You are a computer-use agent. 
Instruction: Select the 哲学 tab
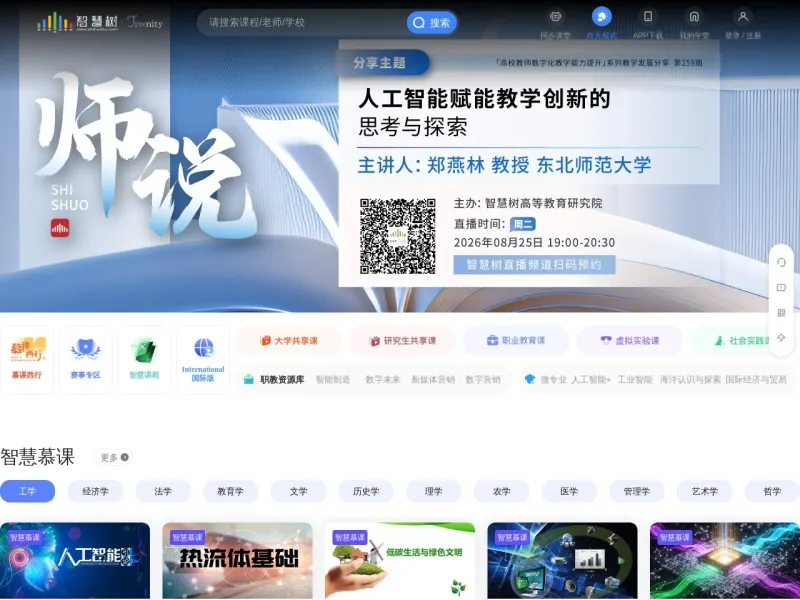click(x=772, y=491)
